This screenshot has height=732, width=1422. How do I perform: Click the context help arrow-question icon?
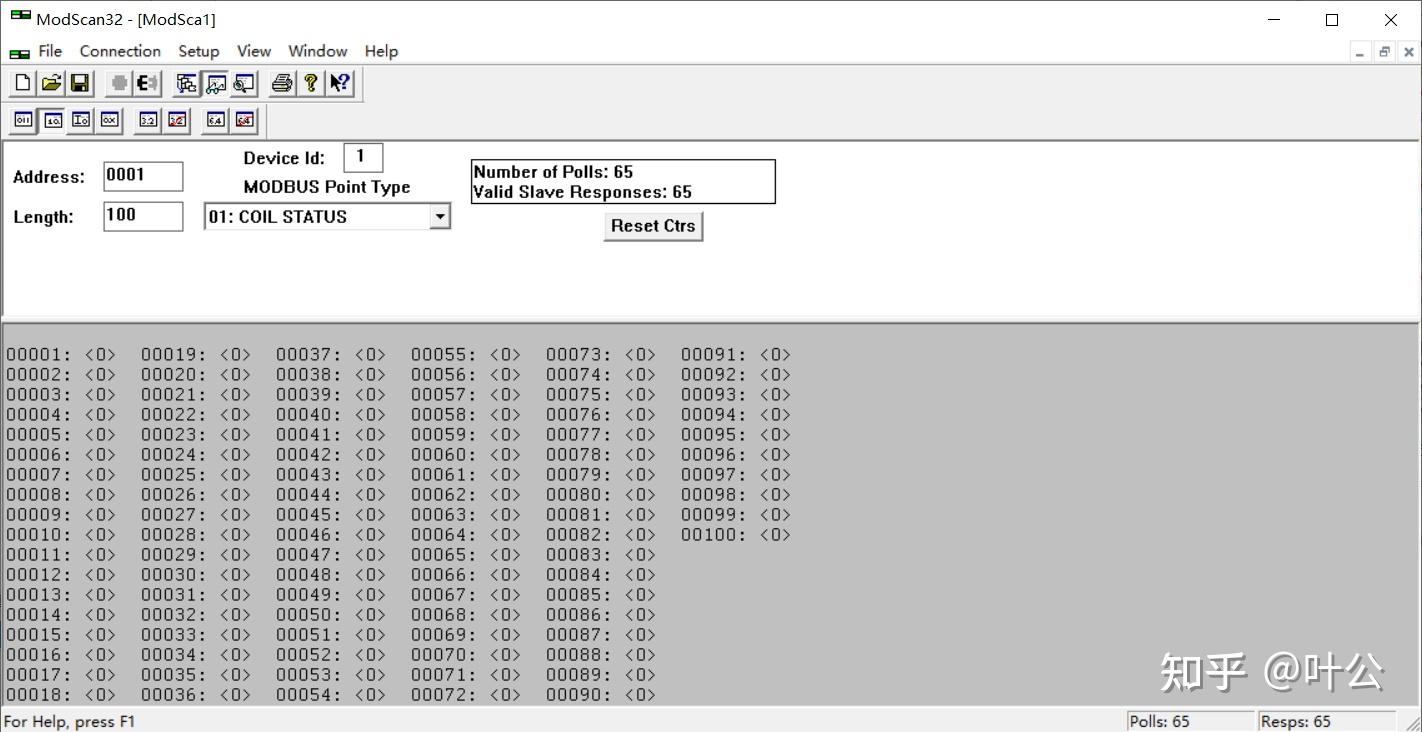click(340, 84)
